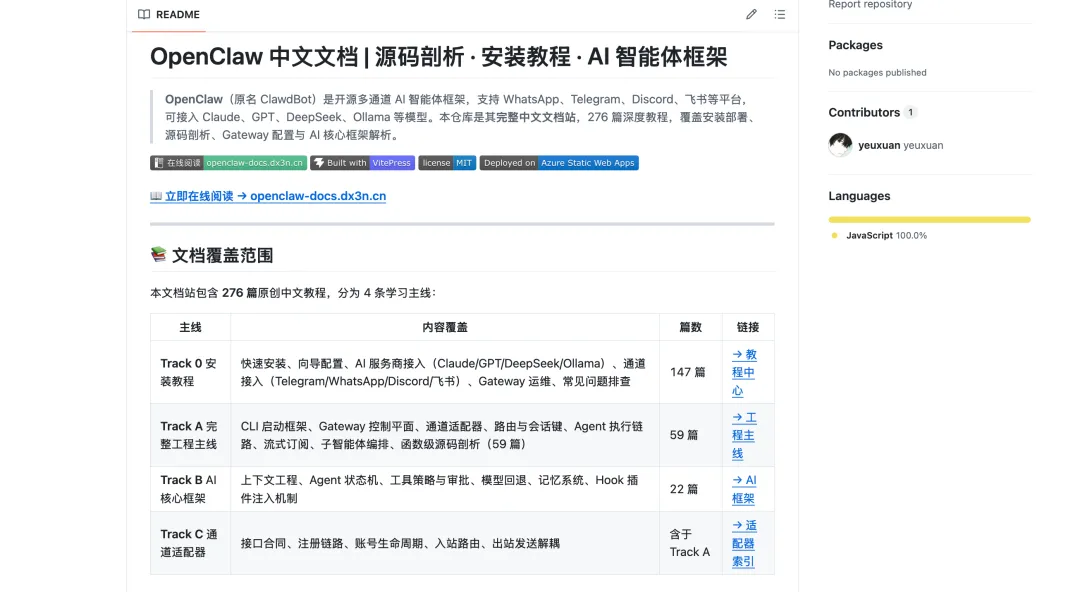Click the 篇数 column header
Image resolution: width=1080 pixels, height=592 pixels.
(691, 327)
